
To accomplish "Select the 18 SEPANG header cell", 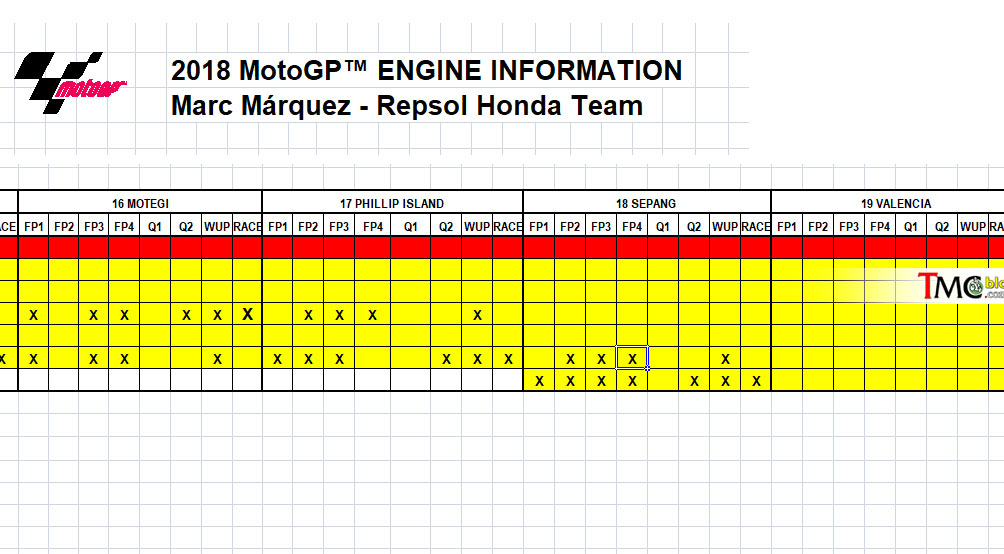I will click(646, 203).
